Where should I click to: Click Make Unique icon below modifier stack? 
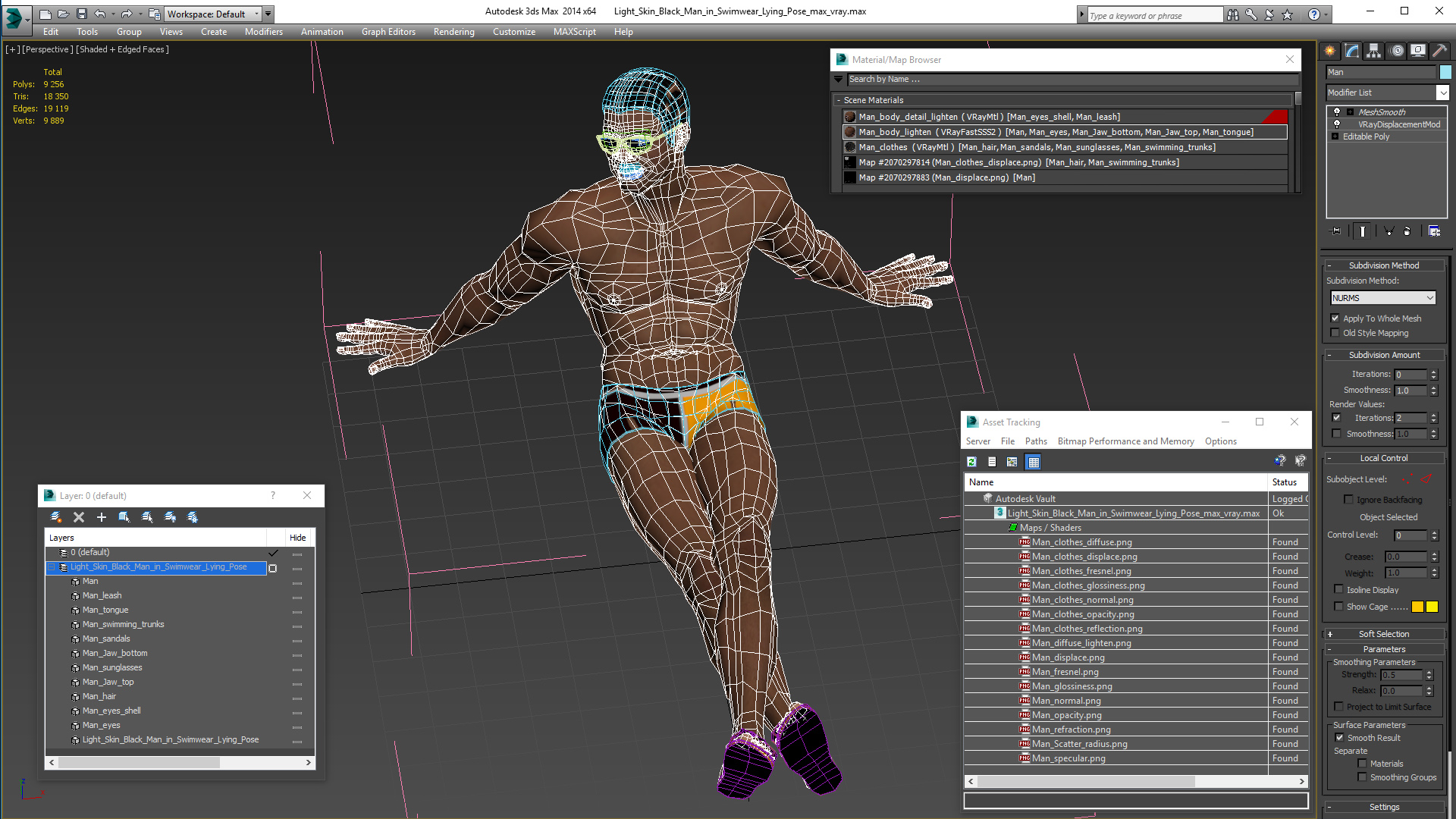[1389, 231]
